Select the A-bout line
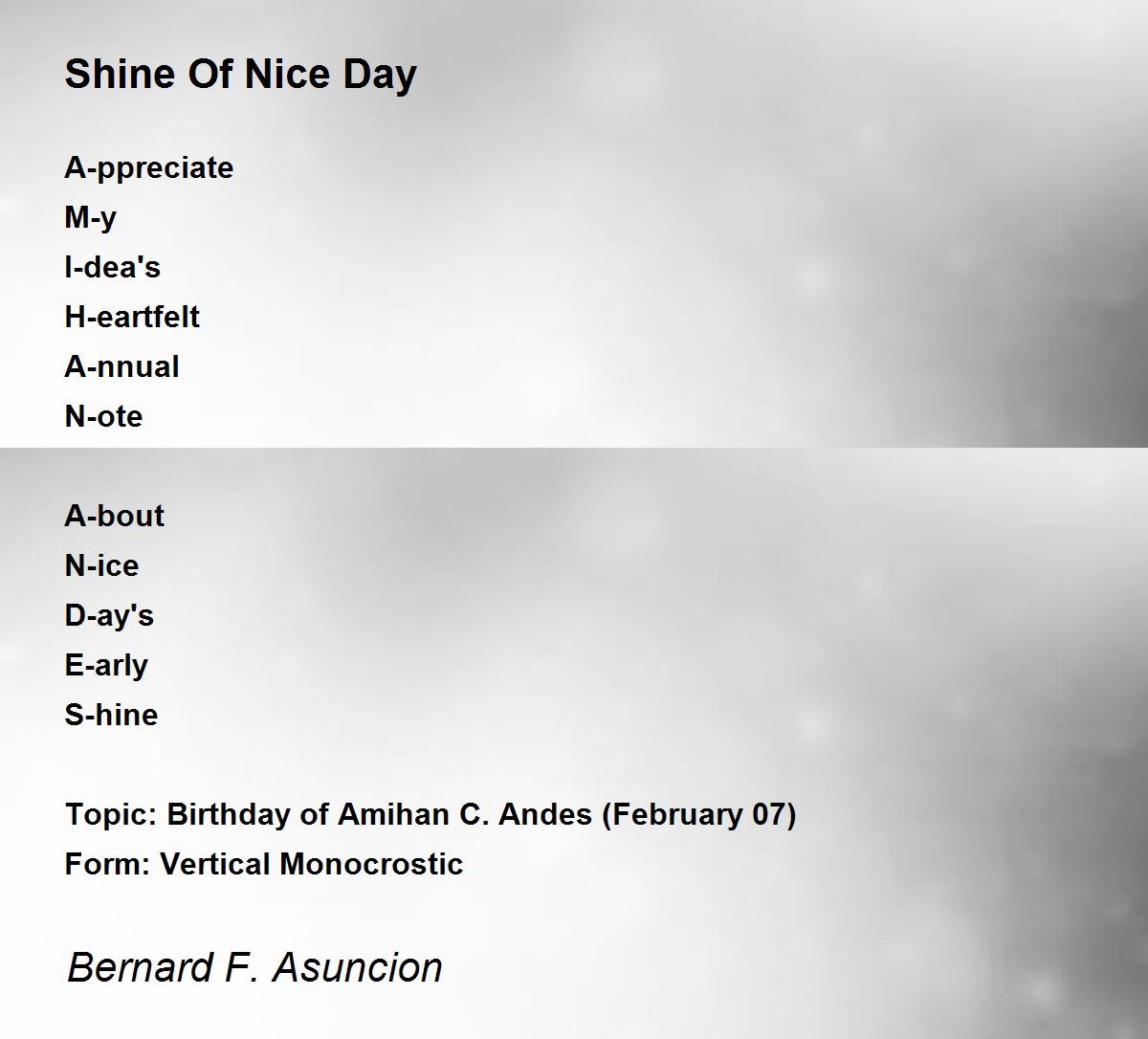The width and height of the screenshot is (1148, 1039). [x=115, y=516]
